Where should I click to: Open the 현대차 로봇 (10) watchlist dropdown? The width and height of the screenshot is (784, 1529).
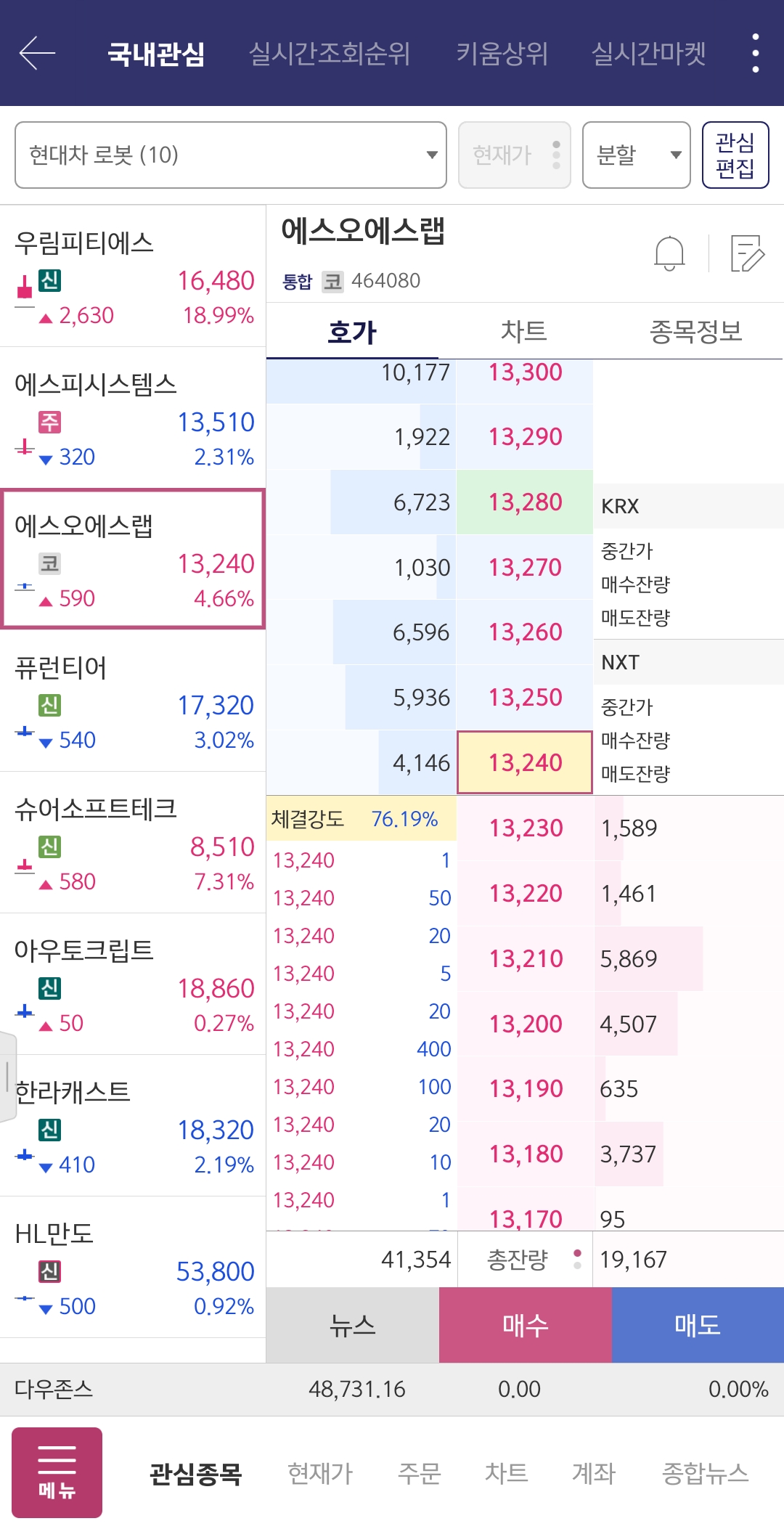point(232,155)
